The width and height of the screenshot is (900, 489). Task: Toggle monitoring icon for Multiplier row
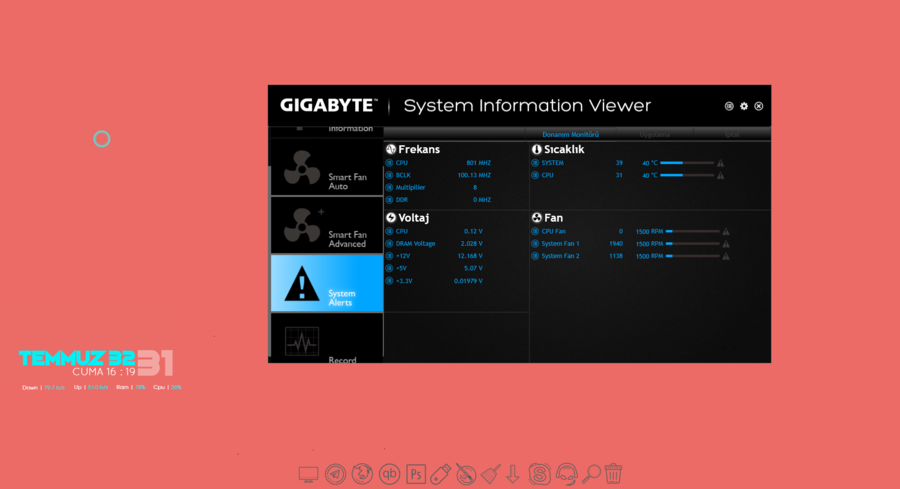tap(389, 188)
